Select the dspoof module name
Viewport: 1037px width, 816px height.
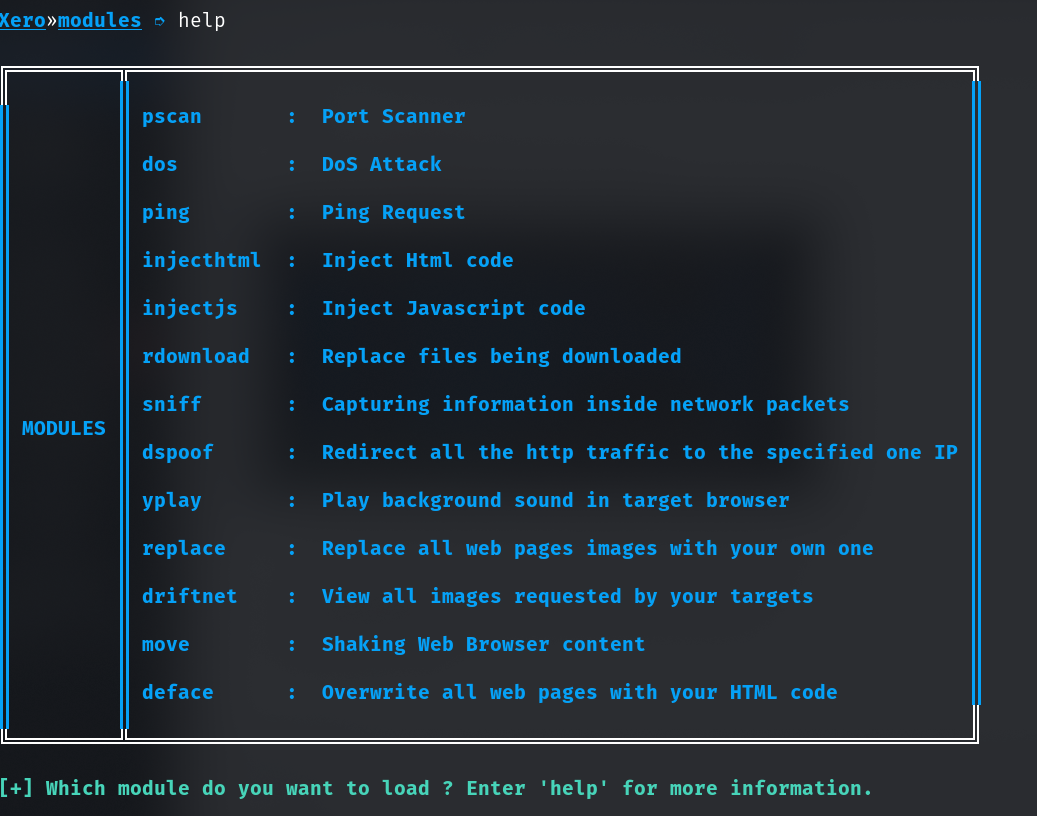click(x=177, y=453)
